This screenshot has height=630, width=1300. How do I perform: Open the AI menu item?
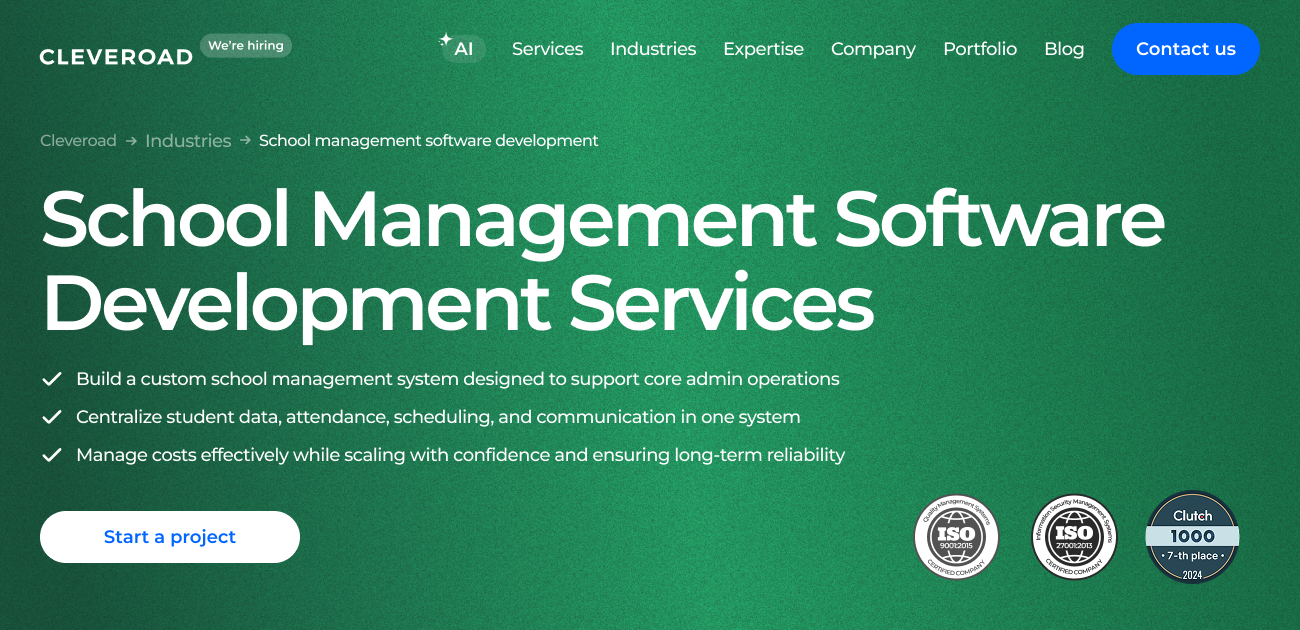[x=463, y=48]
